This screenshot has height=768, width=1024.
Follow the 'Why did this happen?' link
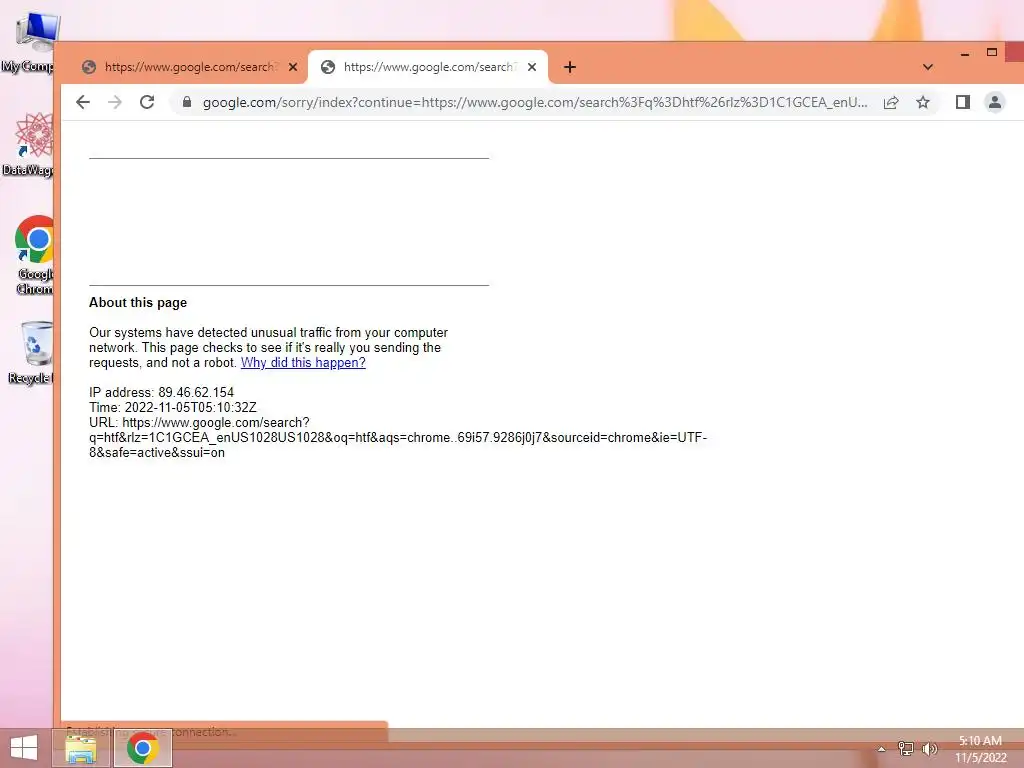[x=303, y=362]
